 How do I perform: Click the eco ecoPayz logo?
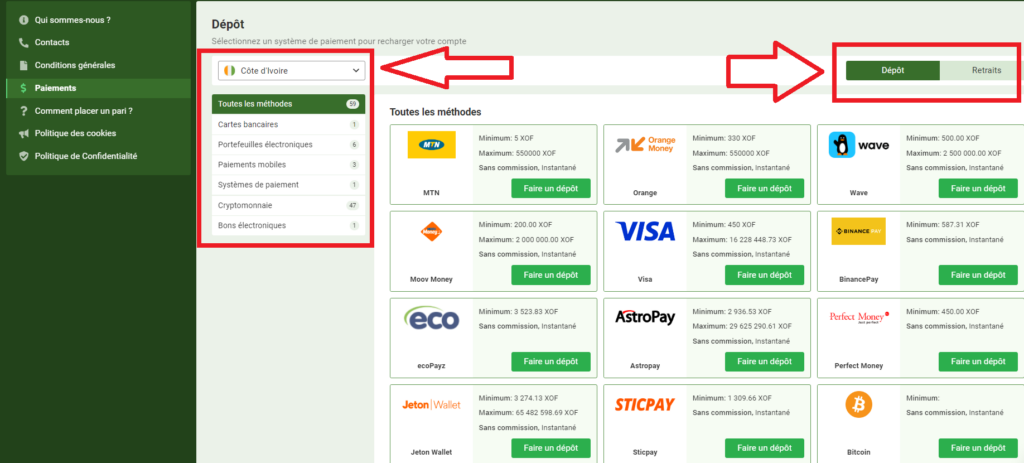coord(431,317)
